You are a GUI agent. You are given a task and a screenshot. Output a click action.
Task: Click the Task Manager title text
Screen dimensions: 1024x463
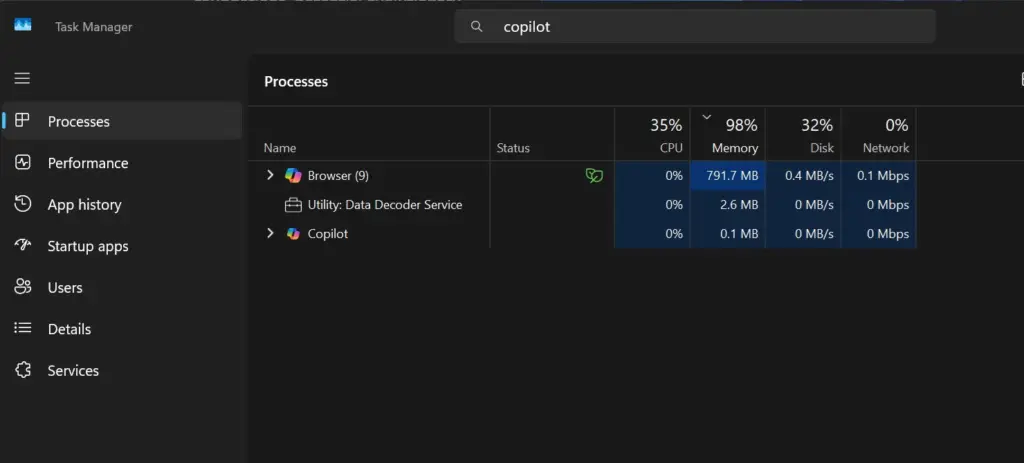click(93, 27)
